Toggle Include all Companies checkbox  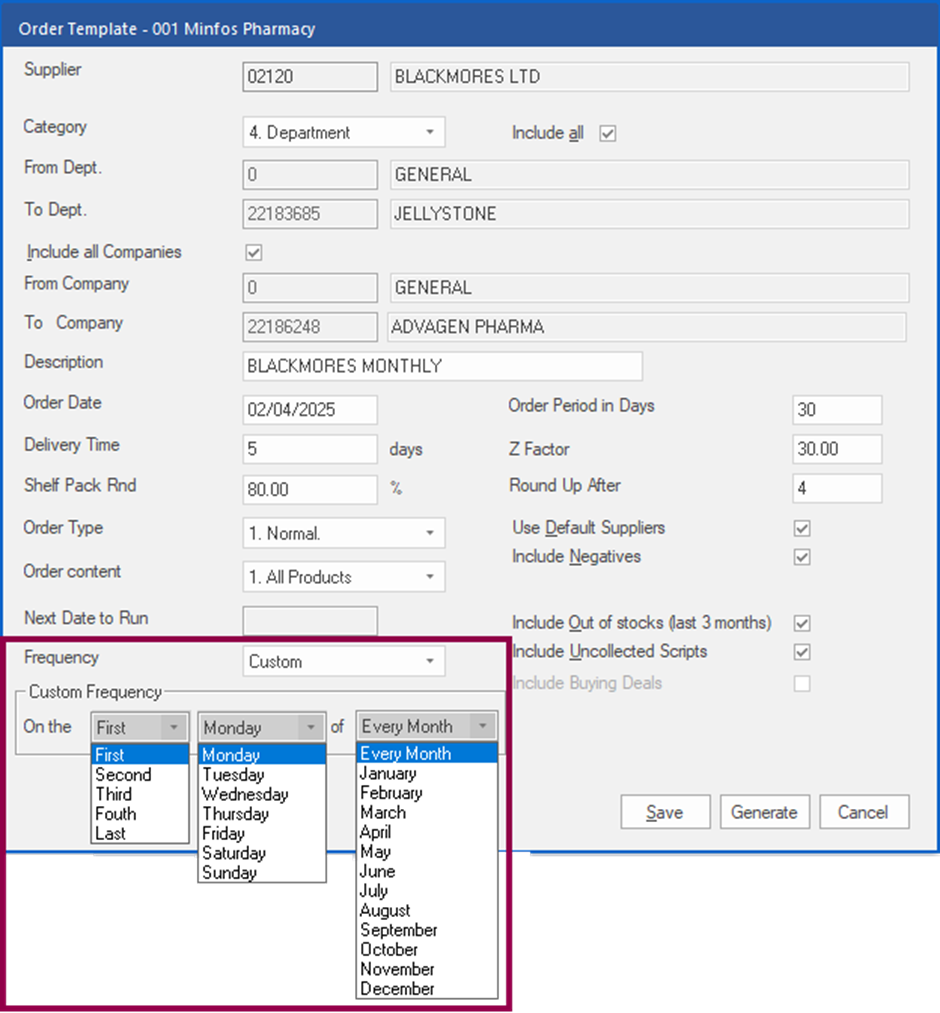coord(254,252)
